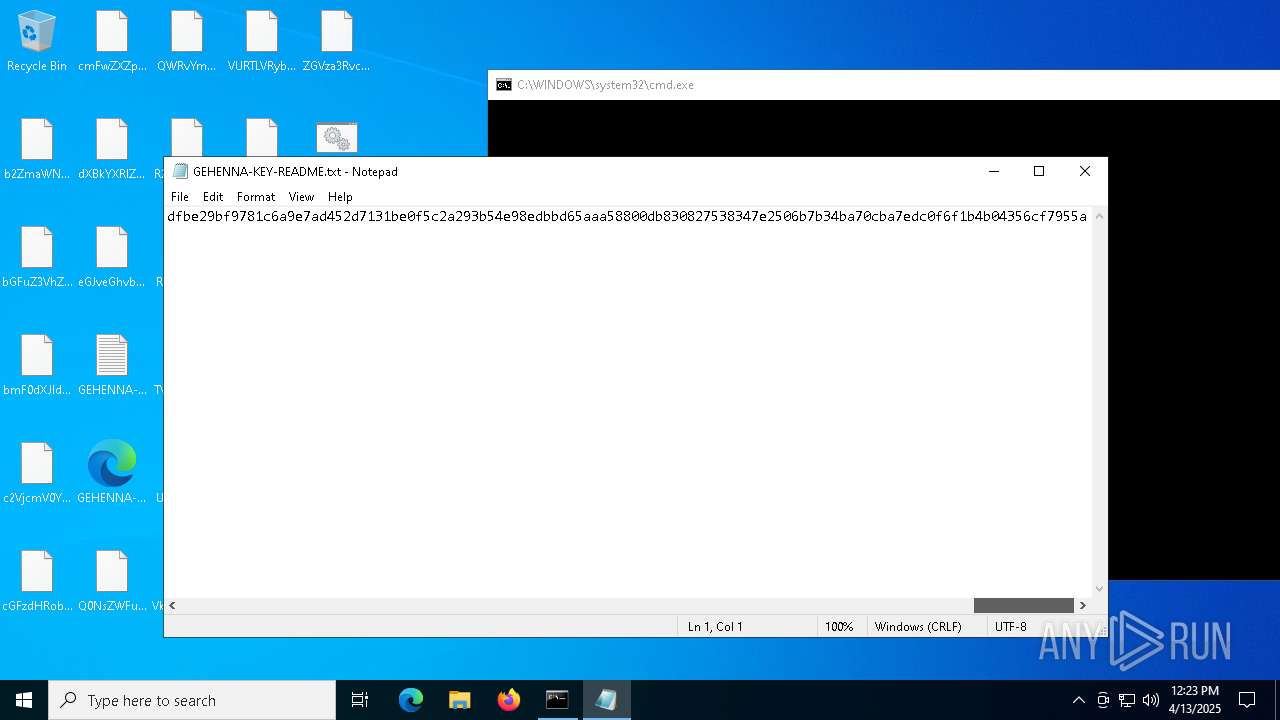Click the taskbar clock showing 12:23 PM
This screenshot has width=1280, height=720.
(1194, 700)
